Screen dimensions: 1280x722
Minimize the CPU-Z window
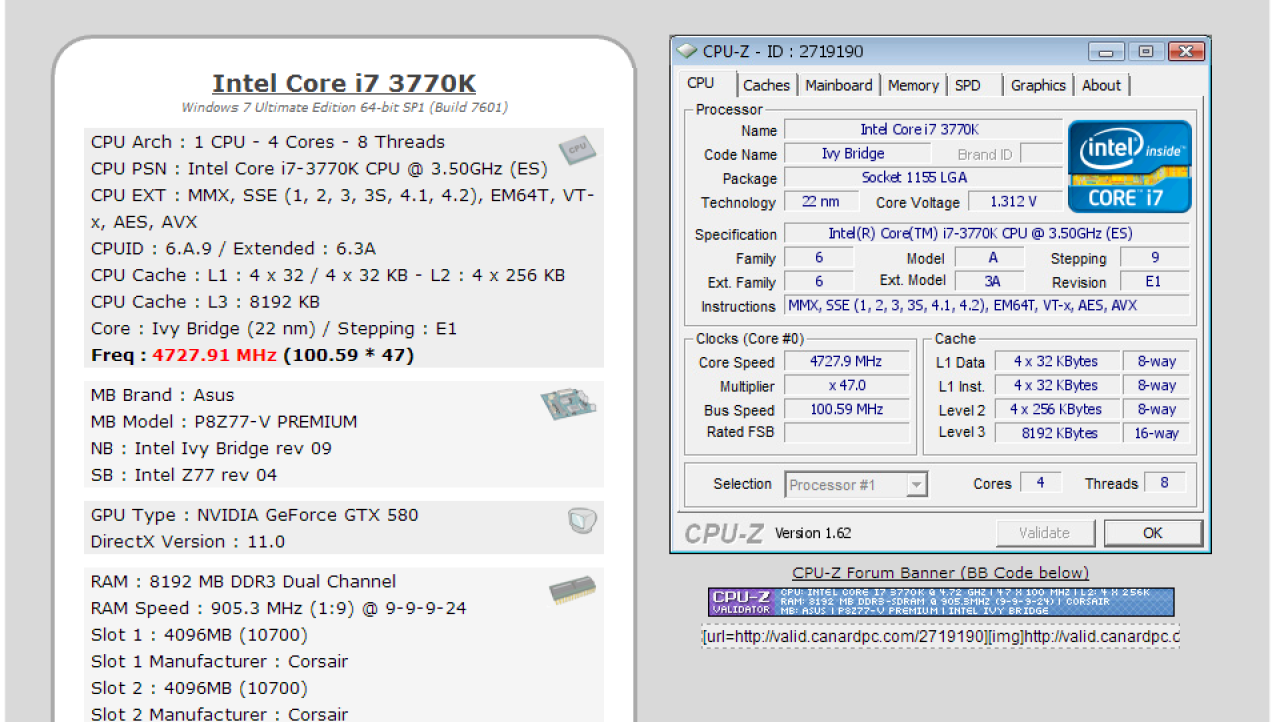coord(1106,51)
